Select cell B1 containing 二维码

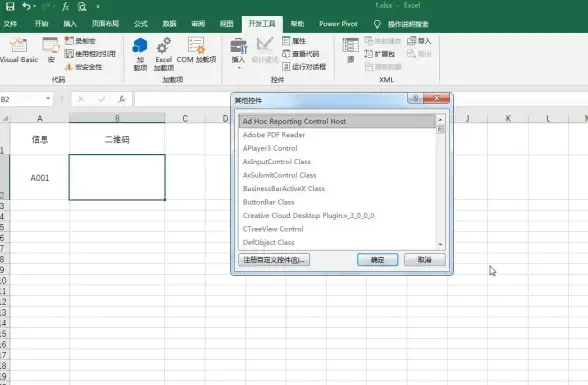tap(117, 139)
